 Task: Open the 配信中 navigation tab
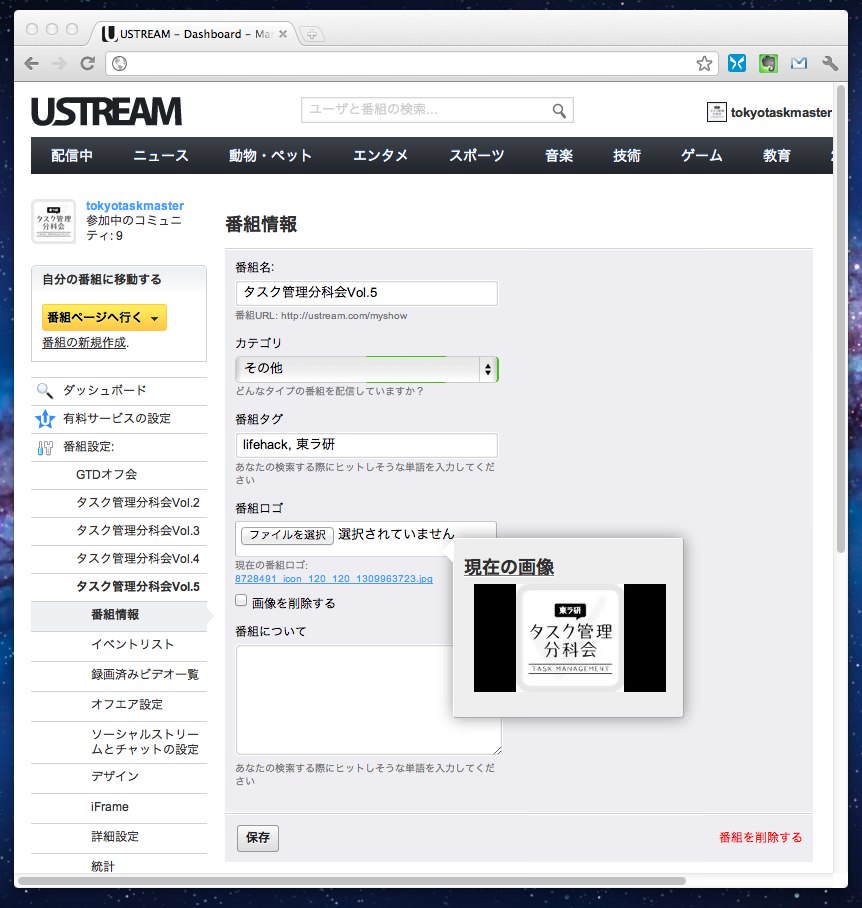click(x=72, y=155)
